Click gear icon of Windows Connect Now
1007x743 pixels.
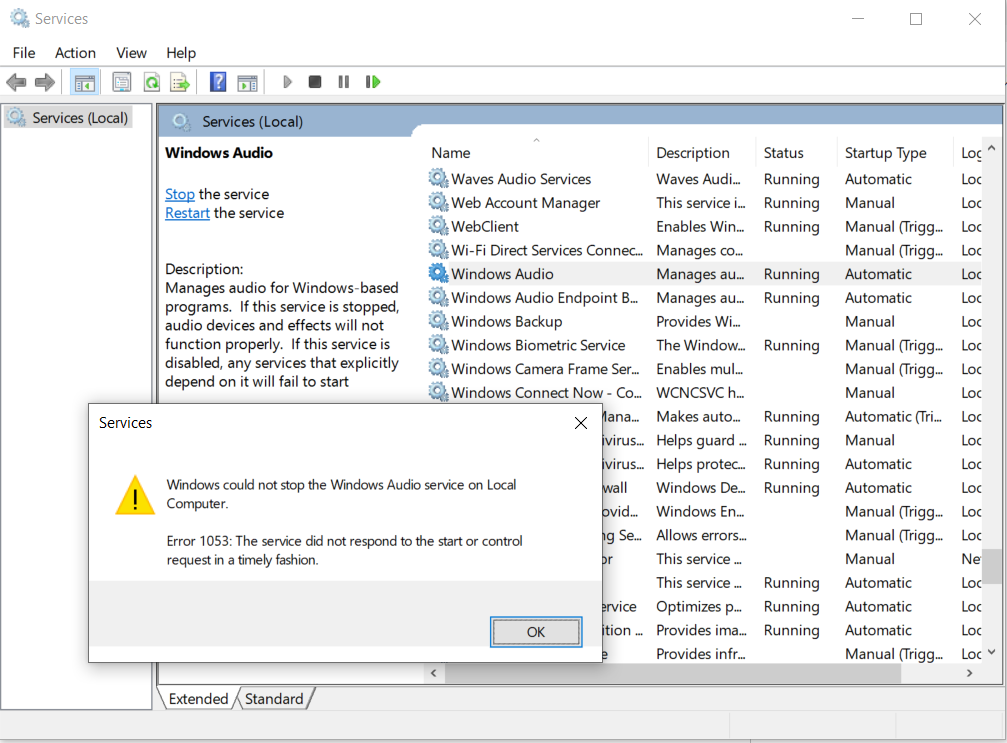point(438,391)
